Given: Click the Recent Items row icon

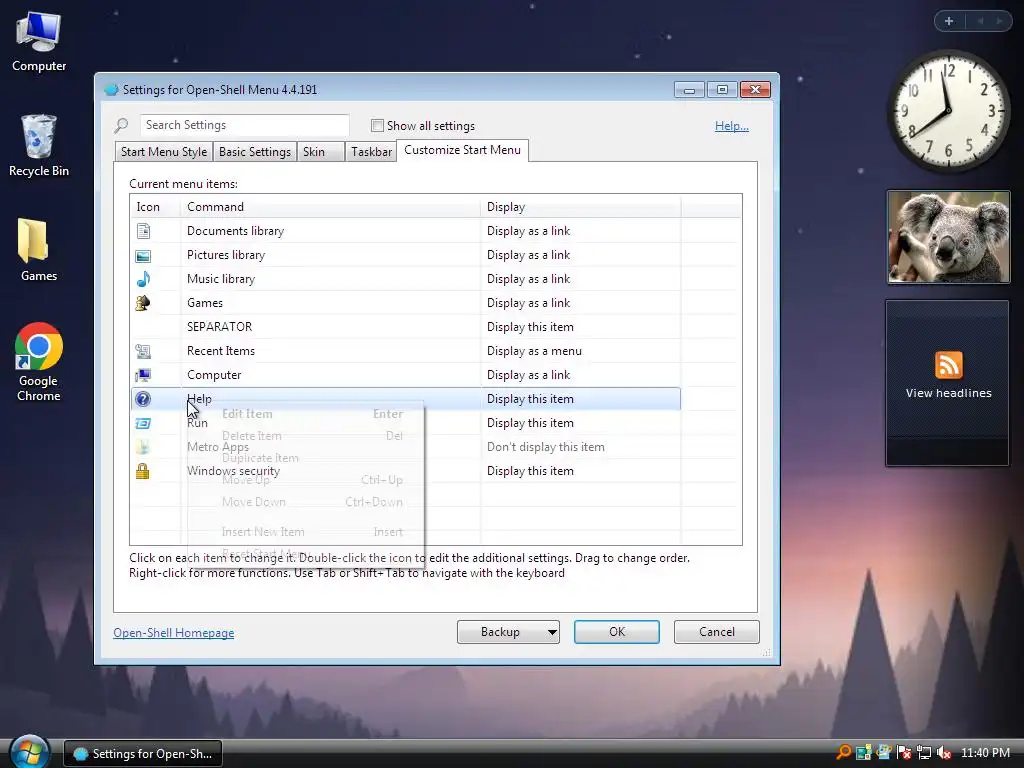Looking at the screenshot, I should (x=143, y=351).
